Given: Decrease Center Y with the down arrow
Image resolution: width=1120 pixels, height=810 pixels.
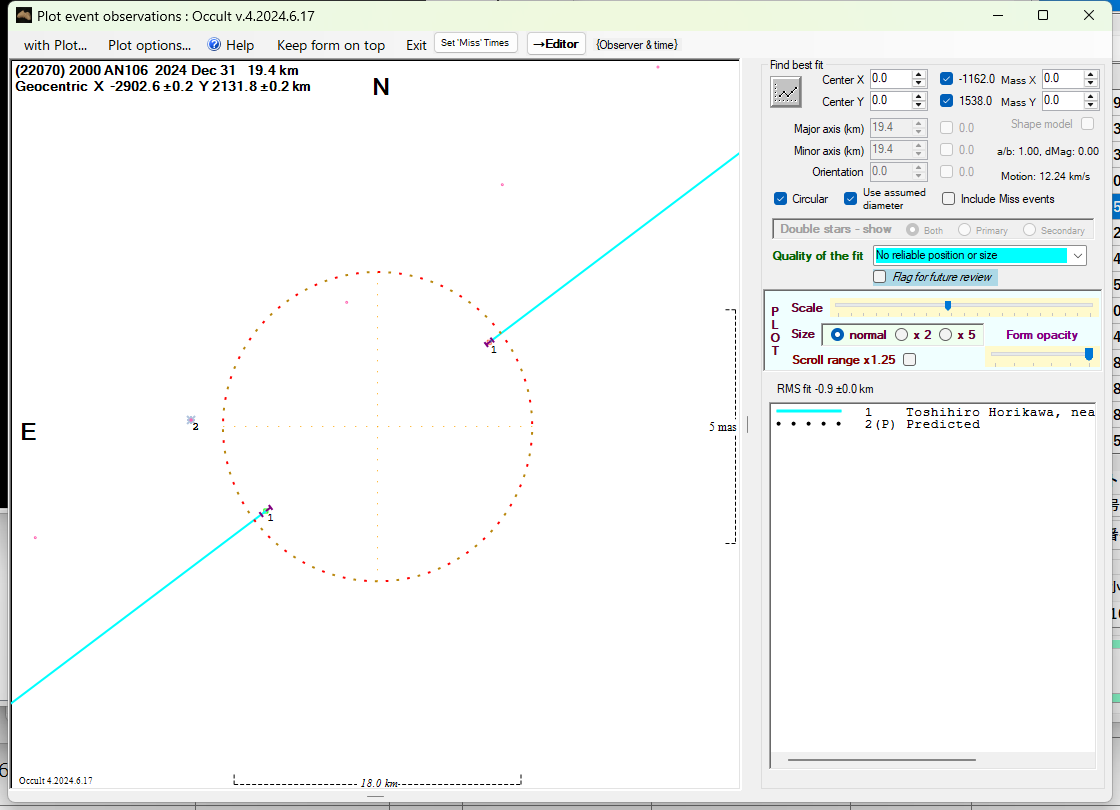Looking at the screenshot, I should pyautogui.click(x=918, y=105).
